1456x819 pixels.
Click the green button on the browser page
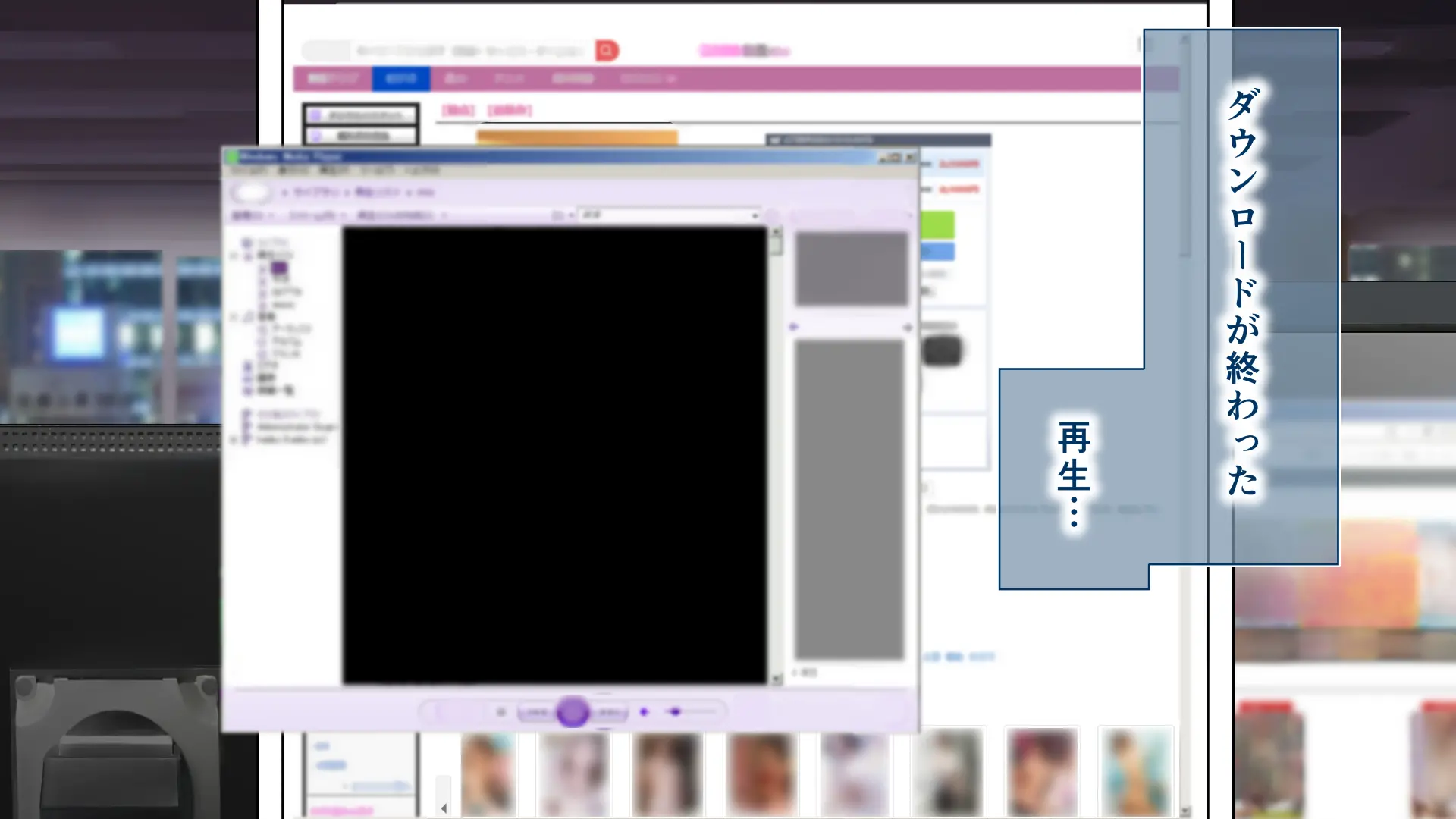click(937, 225)
